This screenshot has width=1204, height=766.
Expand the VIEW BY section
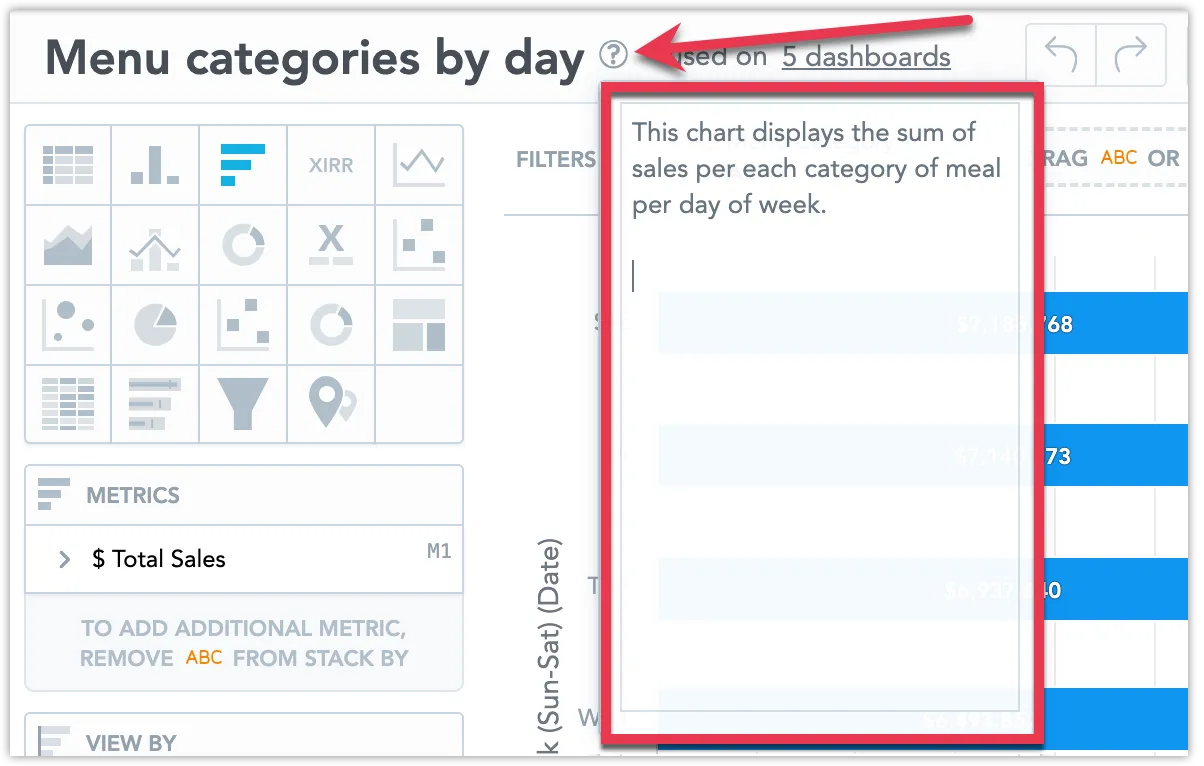point(131,742)
